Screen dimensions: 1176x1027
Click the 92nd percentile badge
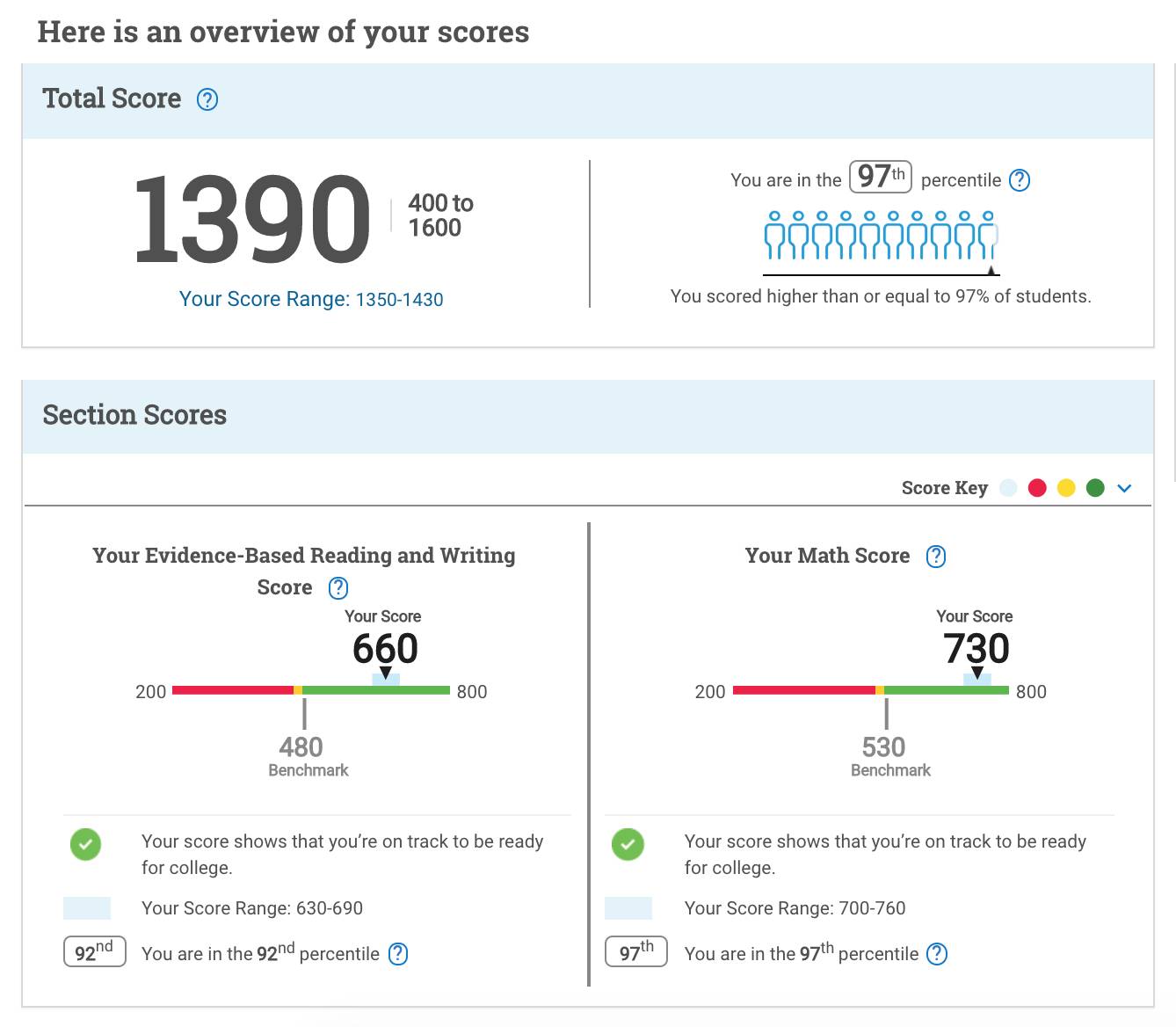pyautogui.click(x=93, y=951)
